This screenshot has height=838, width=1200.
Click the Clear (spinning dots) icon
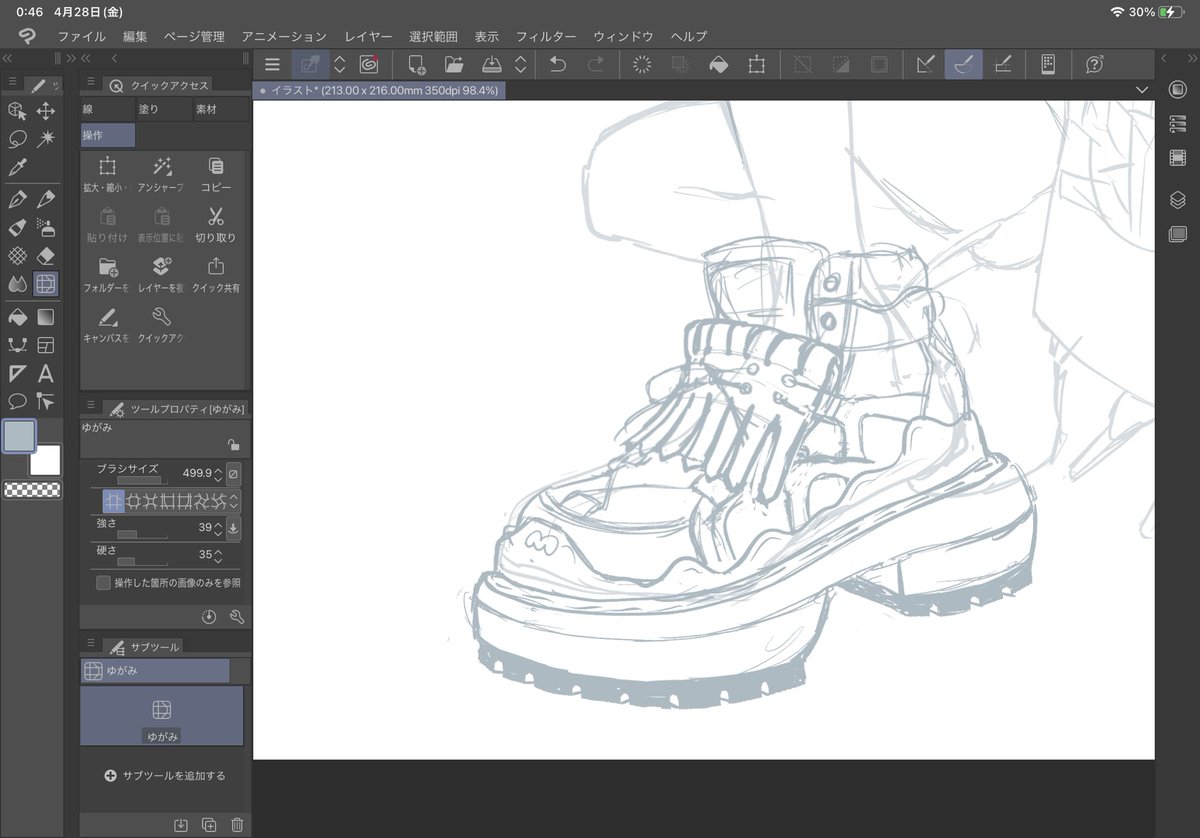point(643,64)
